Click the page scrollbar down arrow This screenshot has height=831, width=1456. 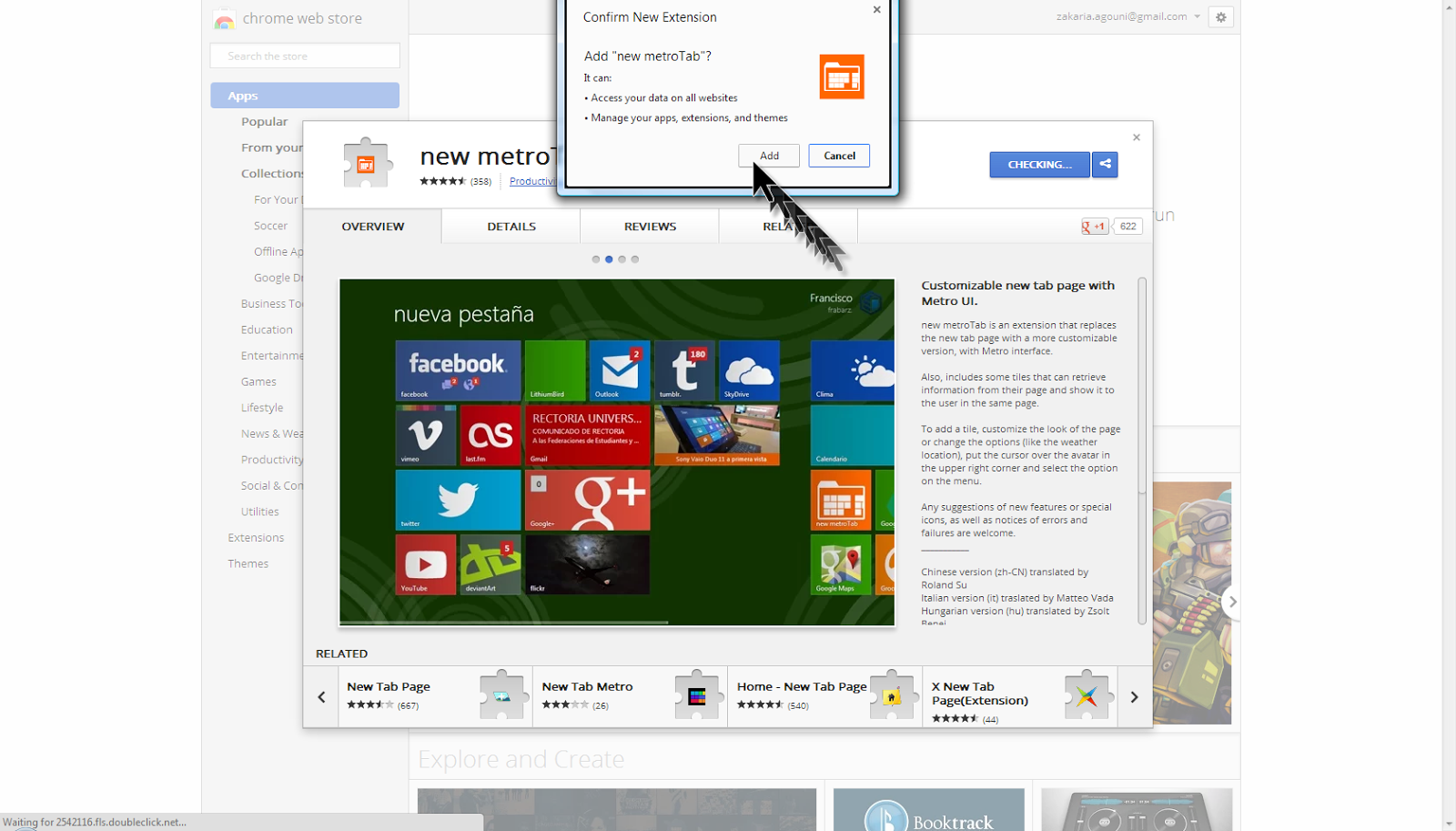pos(1449,824)
